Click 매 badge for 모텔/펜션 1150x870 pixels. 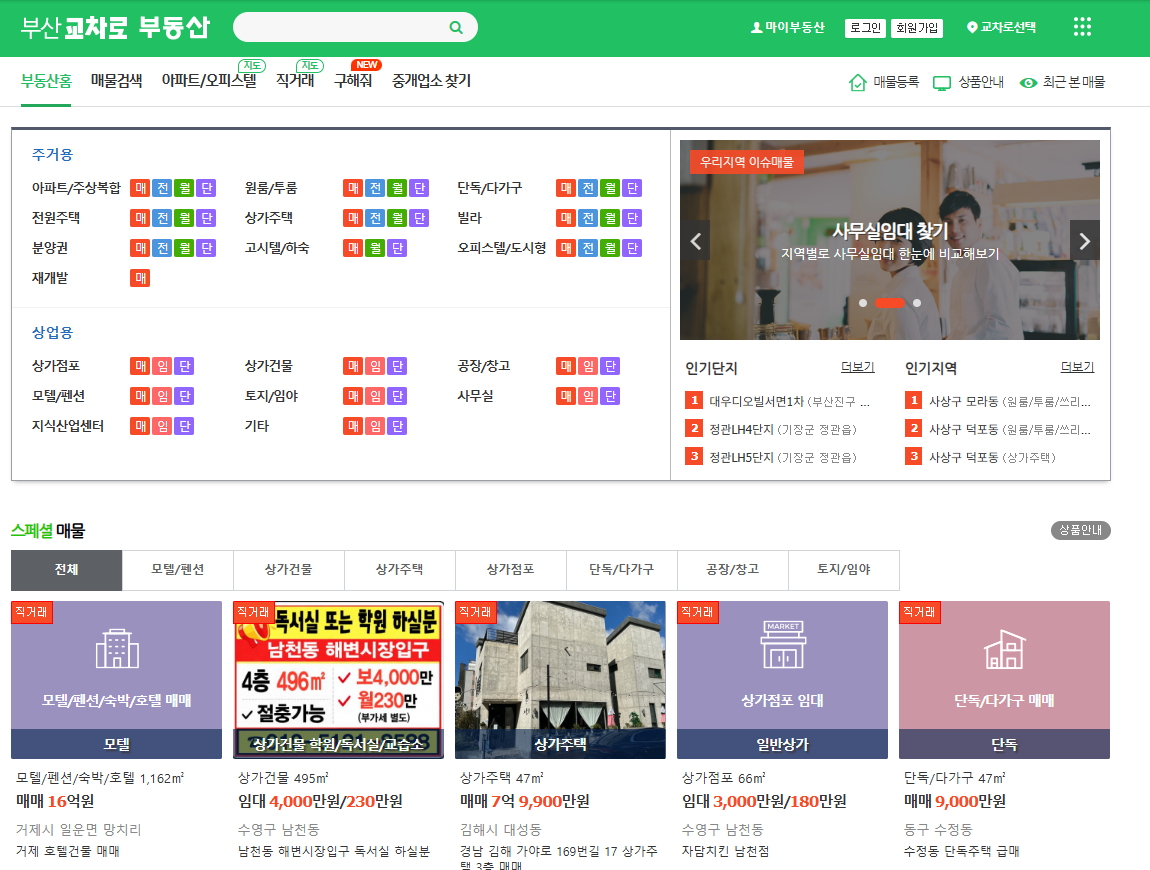coord(140,396)
